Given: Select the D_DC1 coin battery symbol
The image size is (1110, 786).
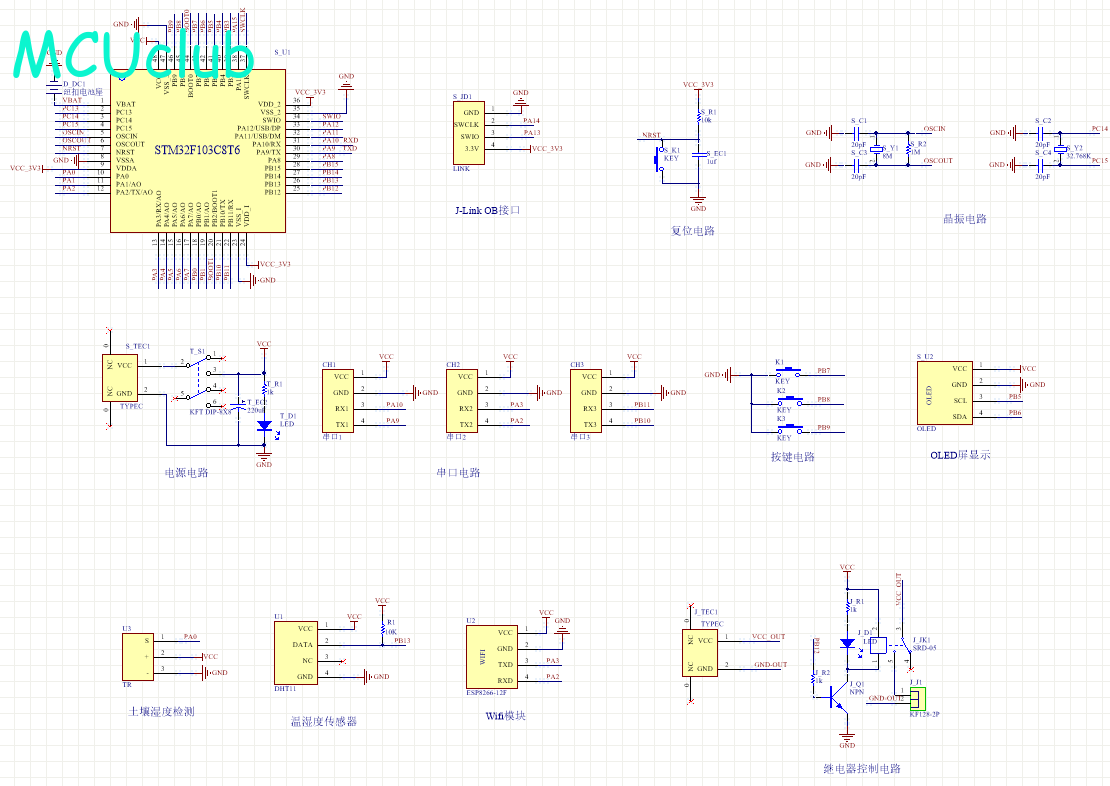Looking at the screenshot, I should (x=54, y=89).
